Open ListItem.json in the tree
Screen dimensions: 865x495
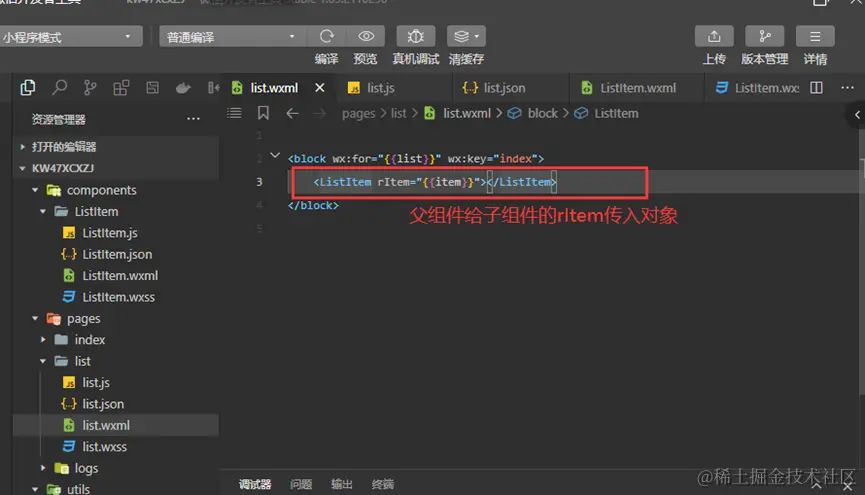click(x=116, y=254)
